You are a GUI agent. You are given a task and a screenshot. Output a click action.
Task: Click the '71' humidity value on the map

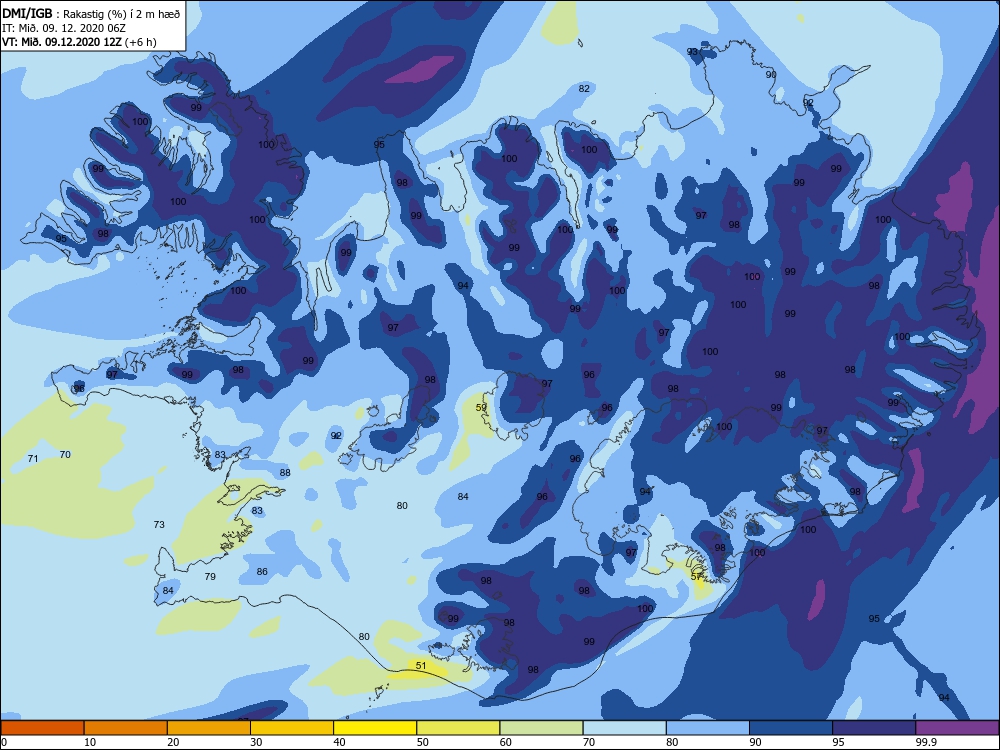pyautogui.click(x=33, y=459)
